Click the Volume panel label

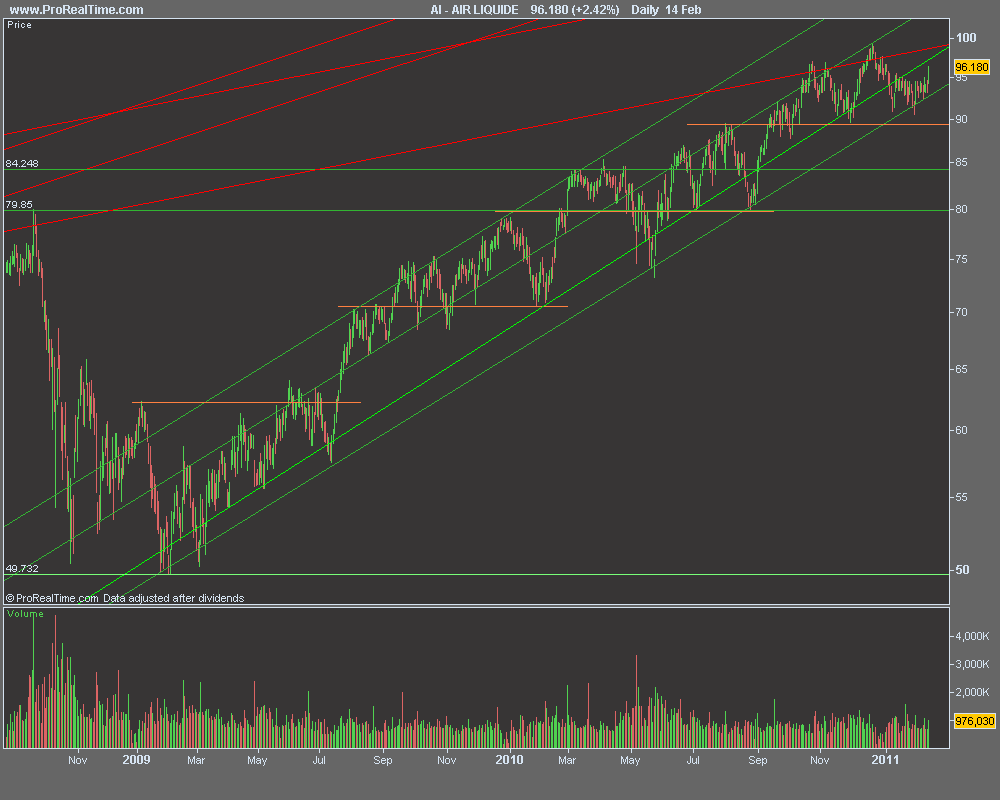26,614
